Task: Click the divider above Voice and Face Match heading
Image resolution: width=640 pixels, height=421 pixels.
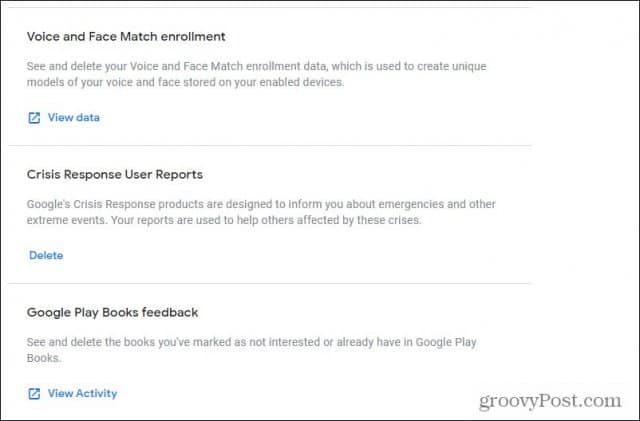Action: point(269,7)
